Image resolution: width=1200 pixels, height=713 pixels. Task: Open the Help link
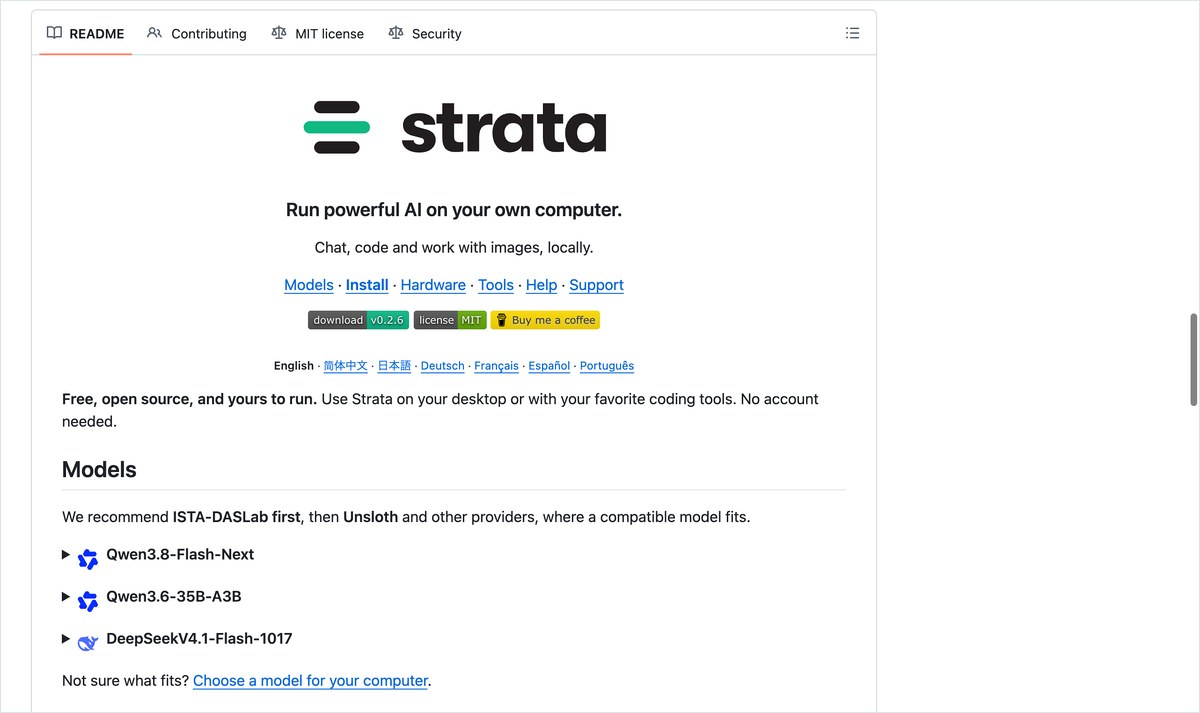coord(541,285)
